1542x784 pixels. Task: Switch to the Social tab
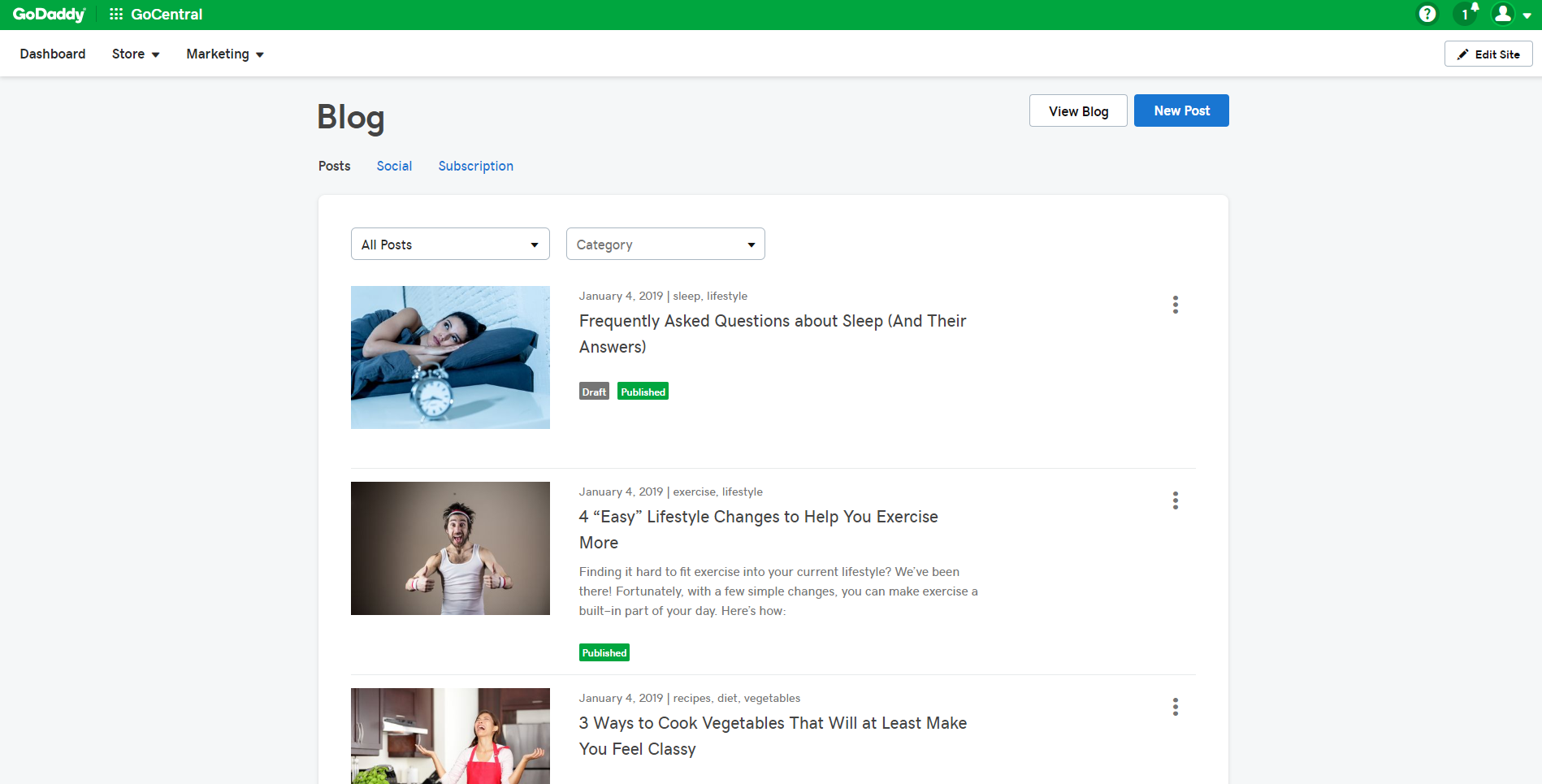coord(394,166)
